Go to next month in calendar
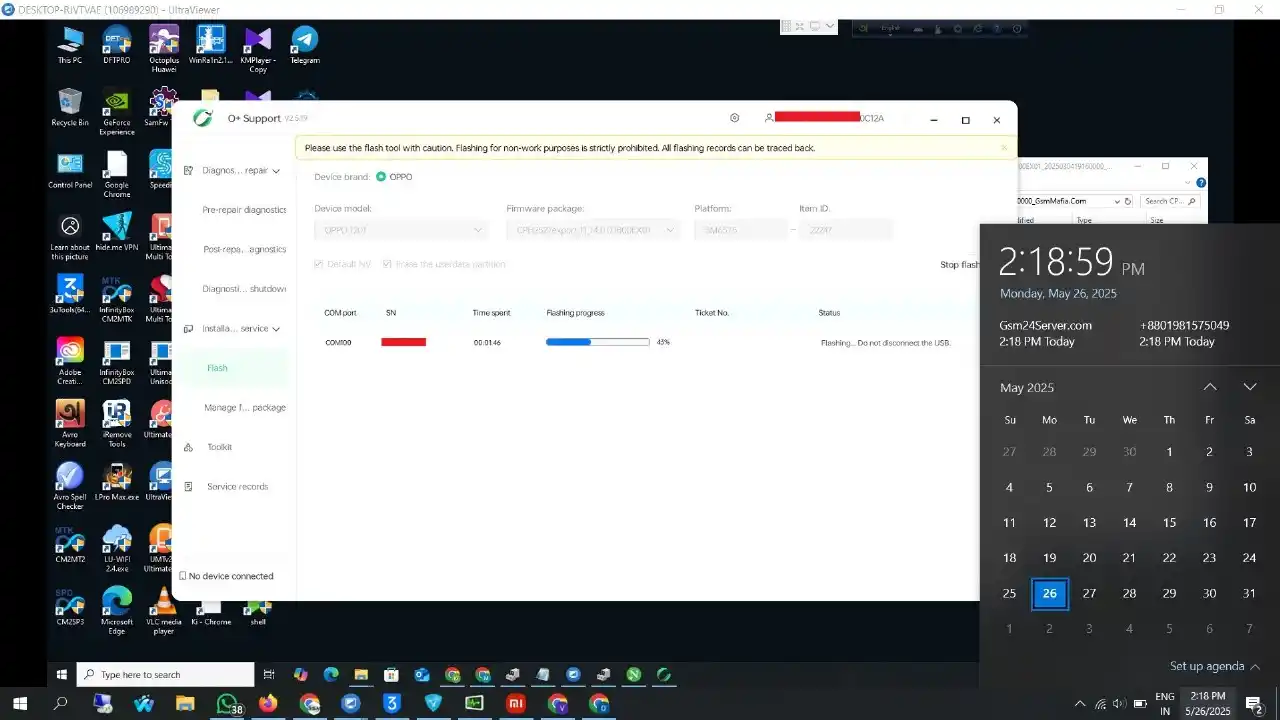Screen dimensions: 1280x720 coord(1250,387)
